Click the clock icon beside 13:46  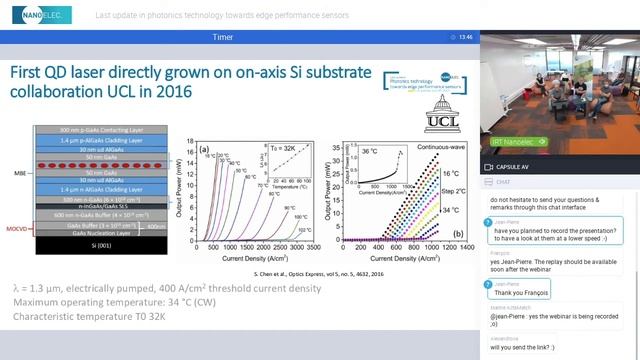coord(453,37)
